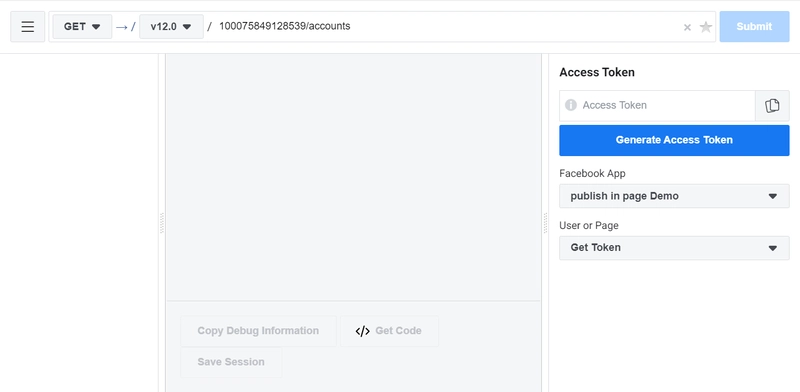Clear the query path with X icon
This screenshot has width=800, height=392.
pyautogui.click(x=687, y=28)
